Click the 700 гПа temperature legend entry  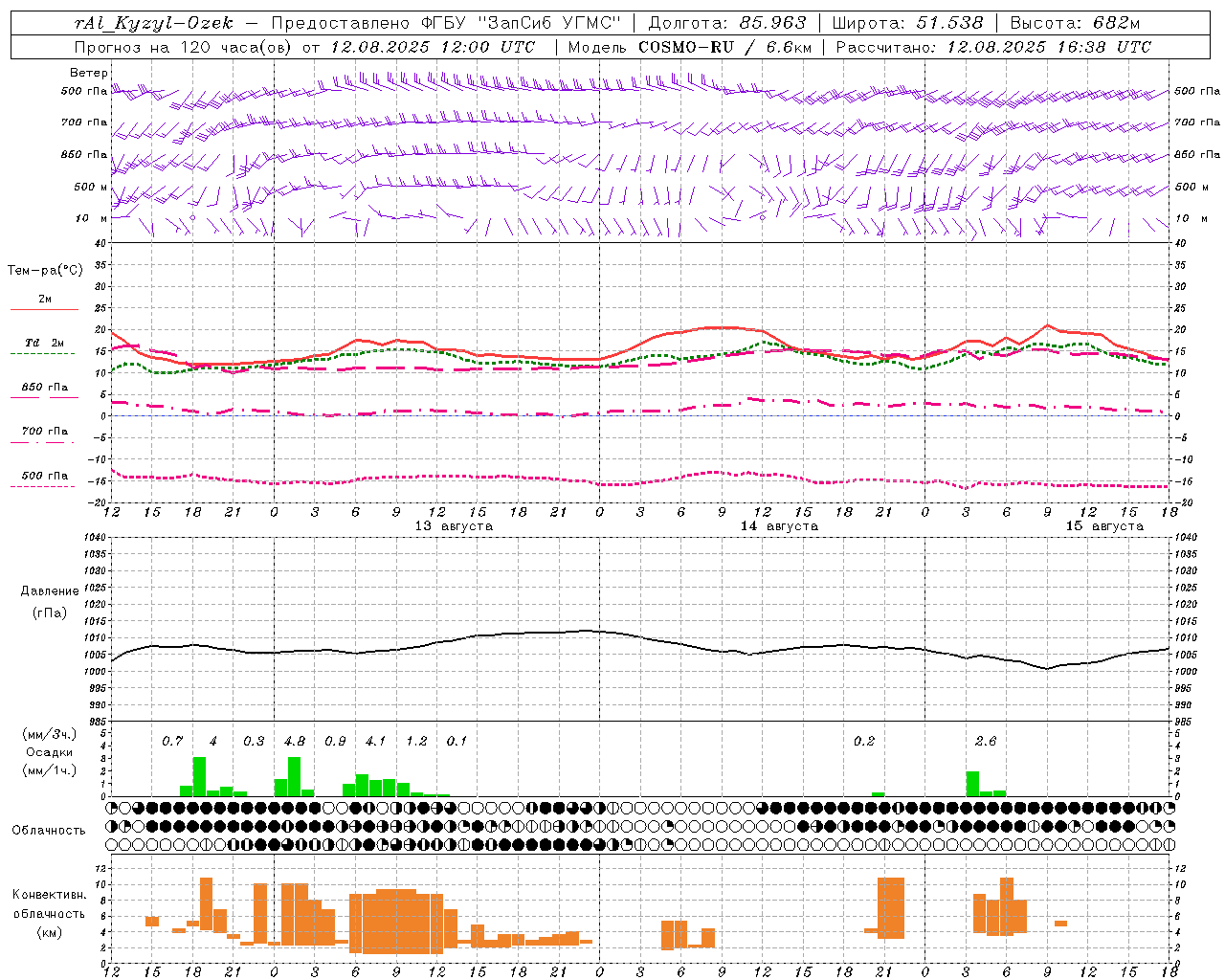tap(45, 431)
